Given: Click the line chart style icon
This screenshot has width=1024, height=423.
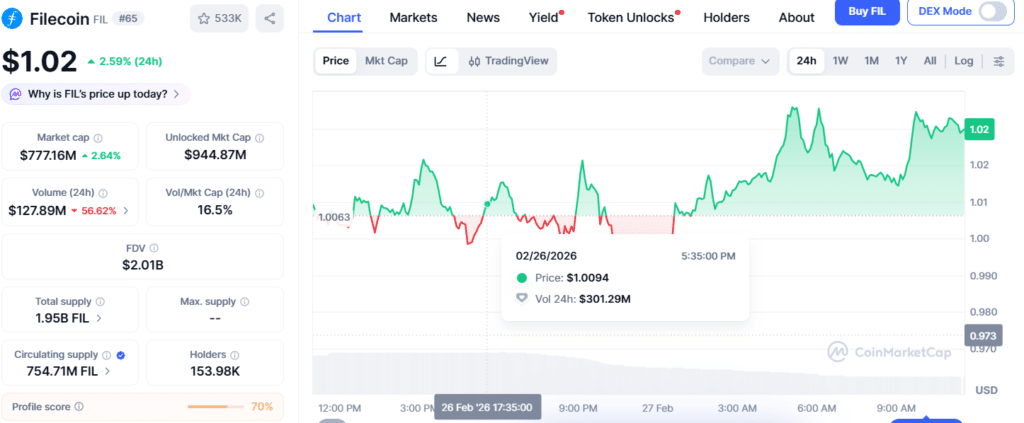Looking at the screenshot, I should (x=441, y=61).
